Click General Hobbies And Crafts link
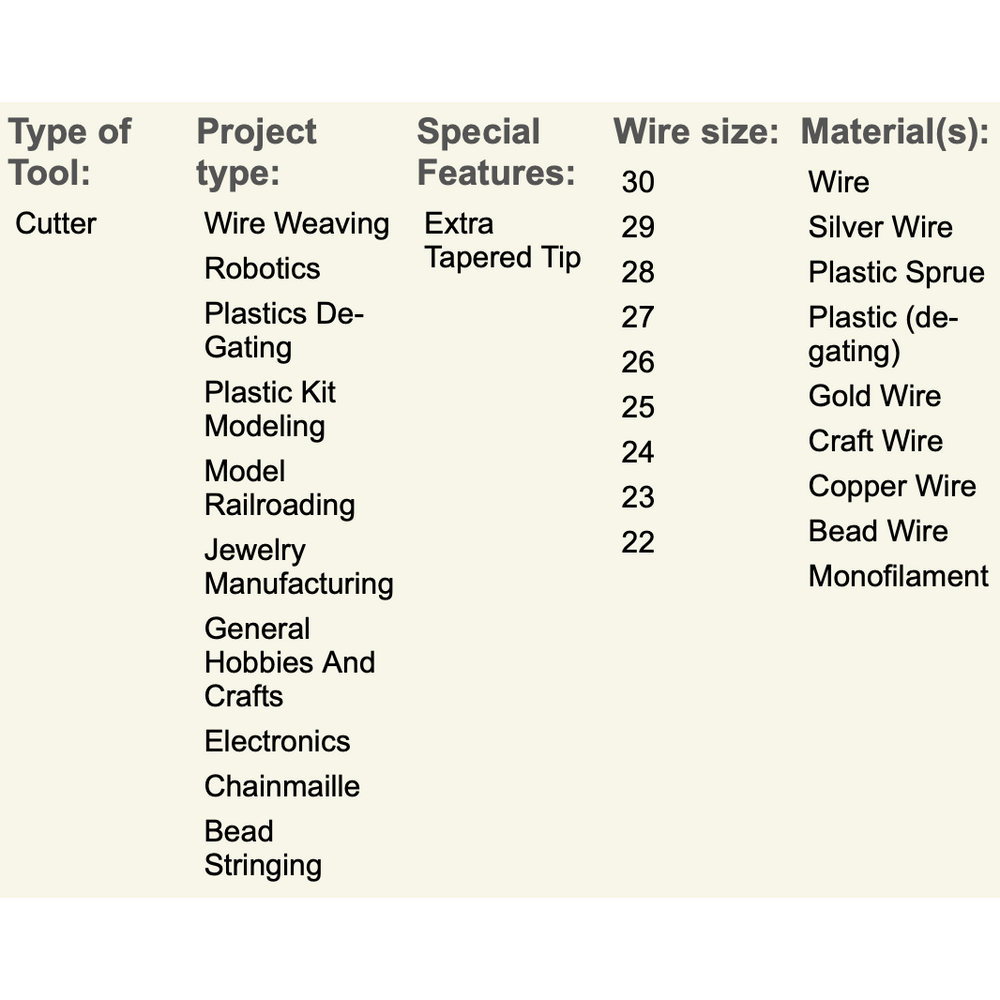This screenshot has height=1000, width=1000. [x=289, y=662]
